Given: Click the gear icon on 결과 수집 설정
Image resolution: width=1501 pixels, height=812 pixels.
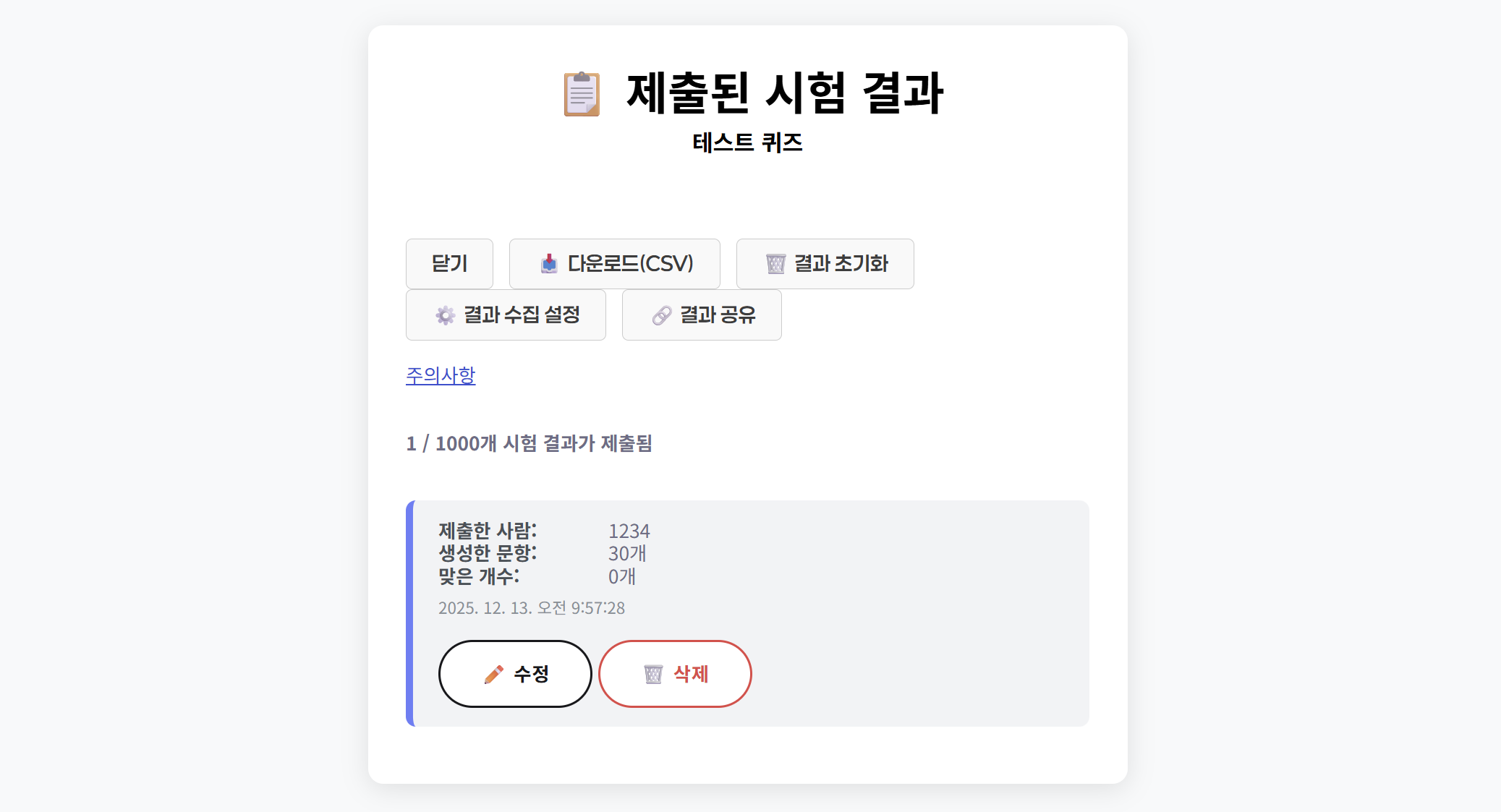Looking at the screenshot, I should [x=444, y=315].
